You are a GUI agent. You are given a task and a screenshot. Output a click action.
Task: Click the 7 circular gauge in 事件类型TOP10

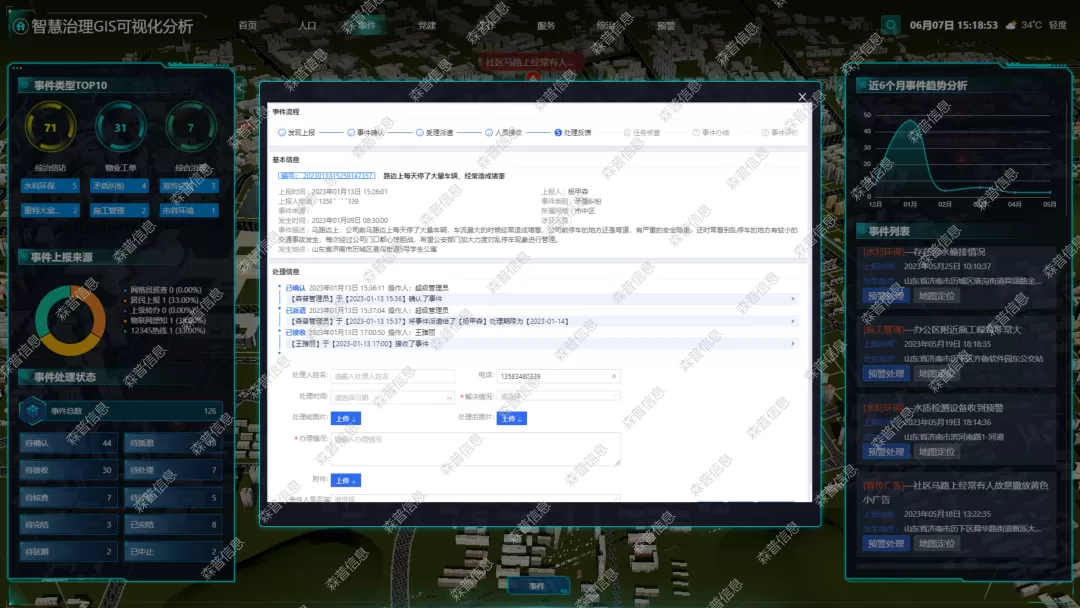pos(191,127)
